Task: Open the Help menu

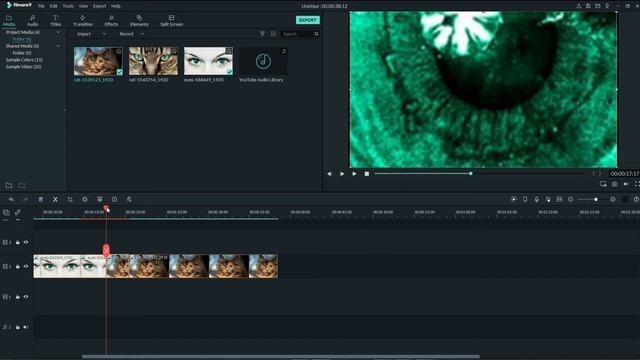Action: coord(116,6)
